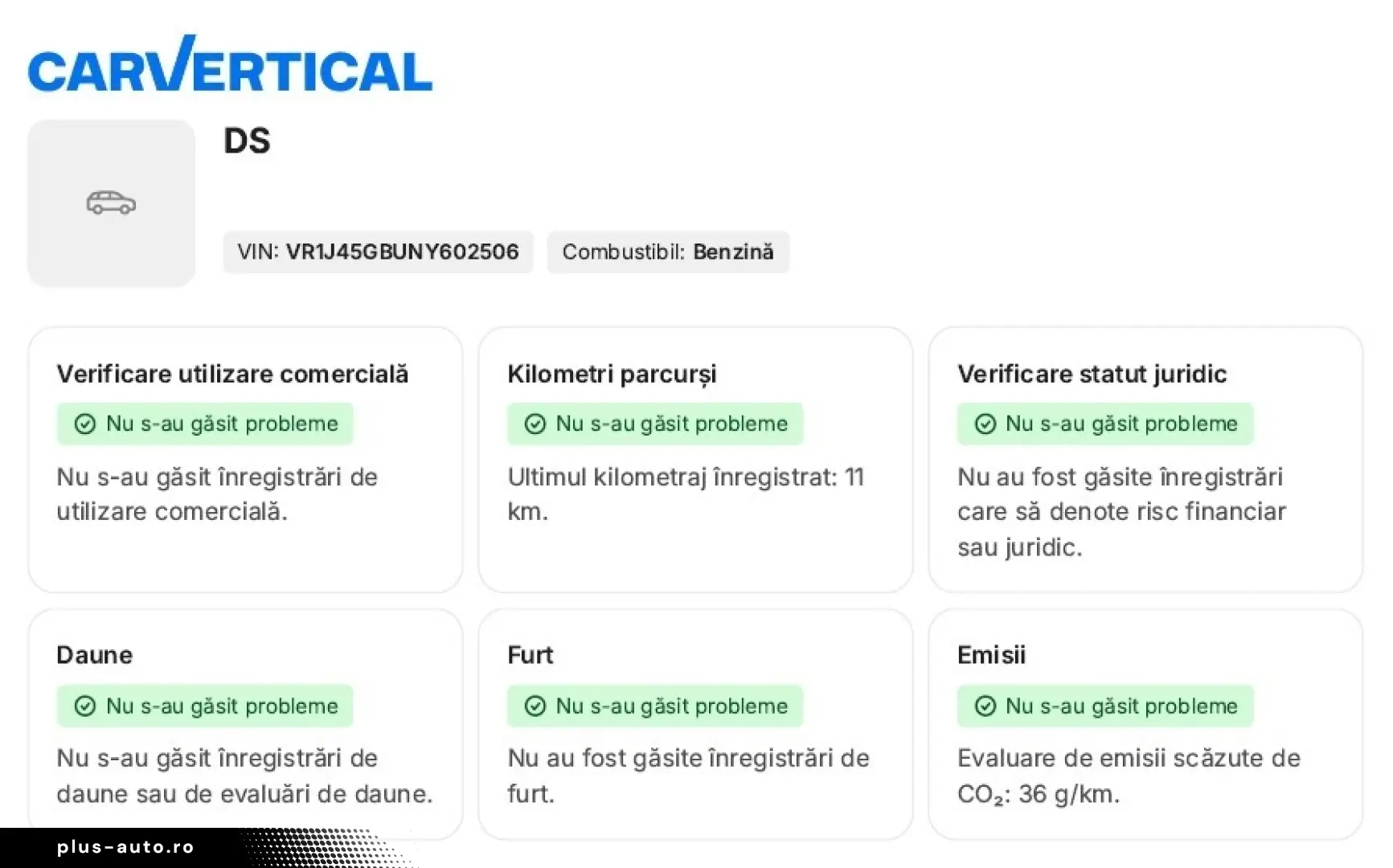This screenshot has width=1393, height=868.
Task: Click the checkmark icon under Daune
Action: pos(84,706)
